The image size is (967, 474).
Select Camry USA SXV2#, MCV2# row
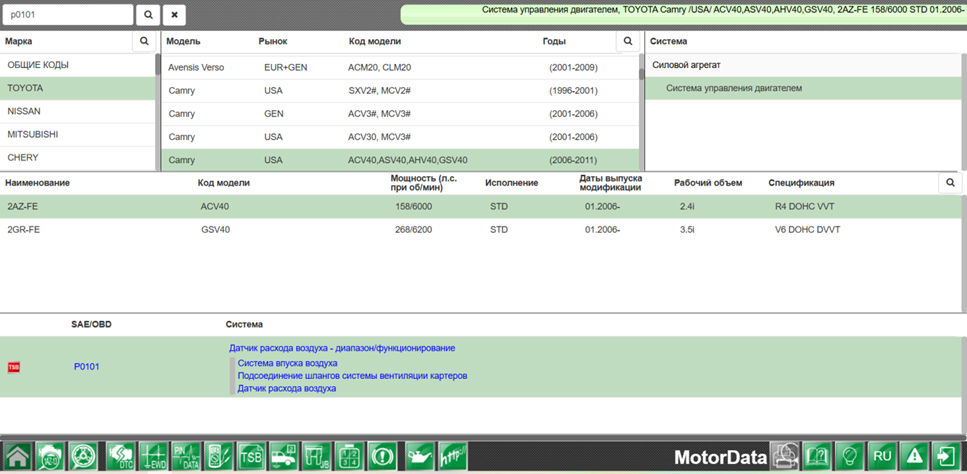click(400, 91)
